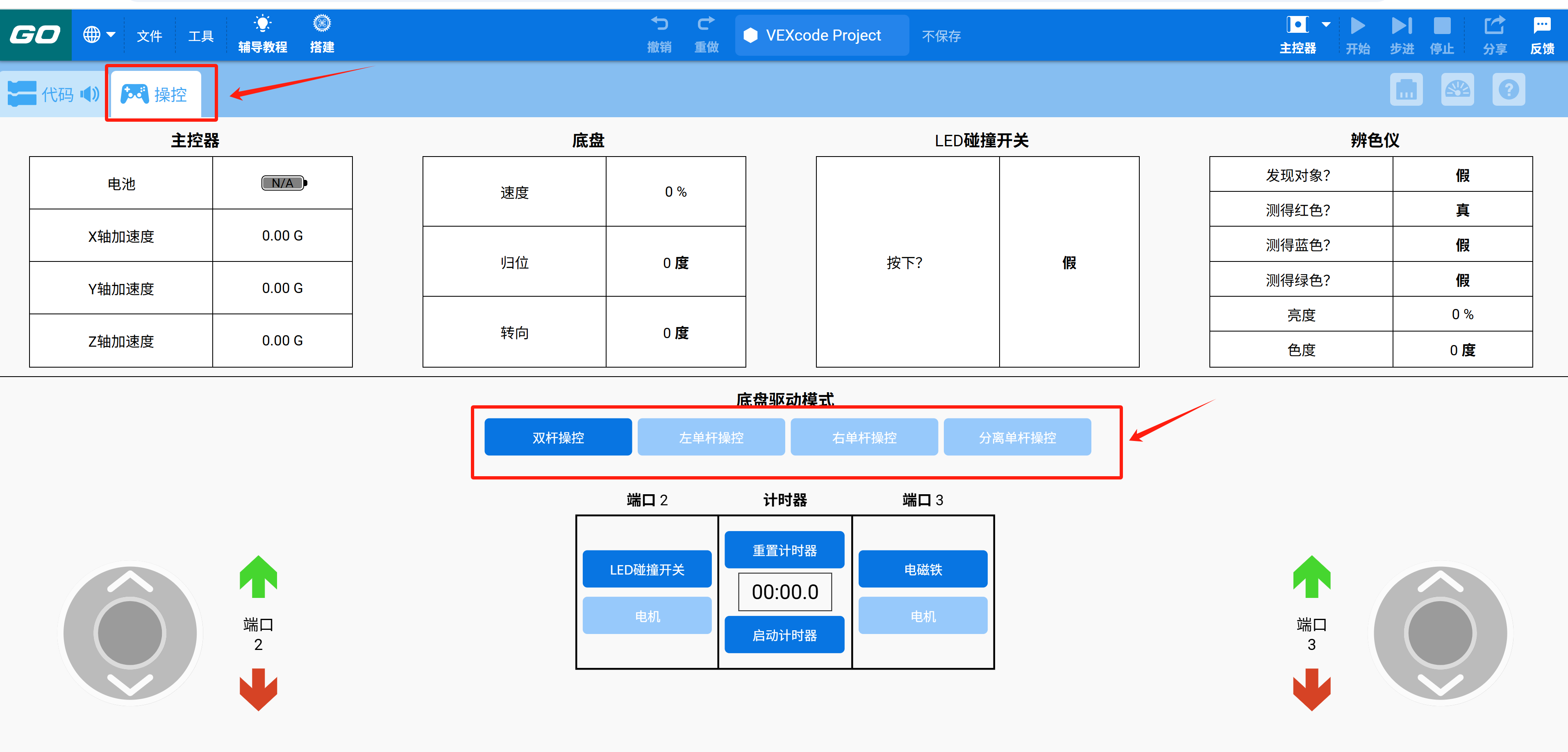This screenshot has width=1568, height=752.
Task: Open the language globe selector
Action: (99, 35)
